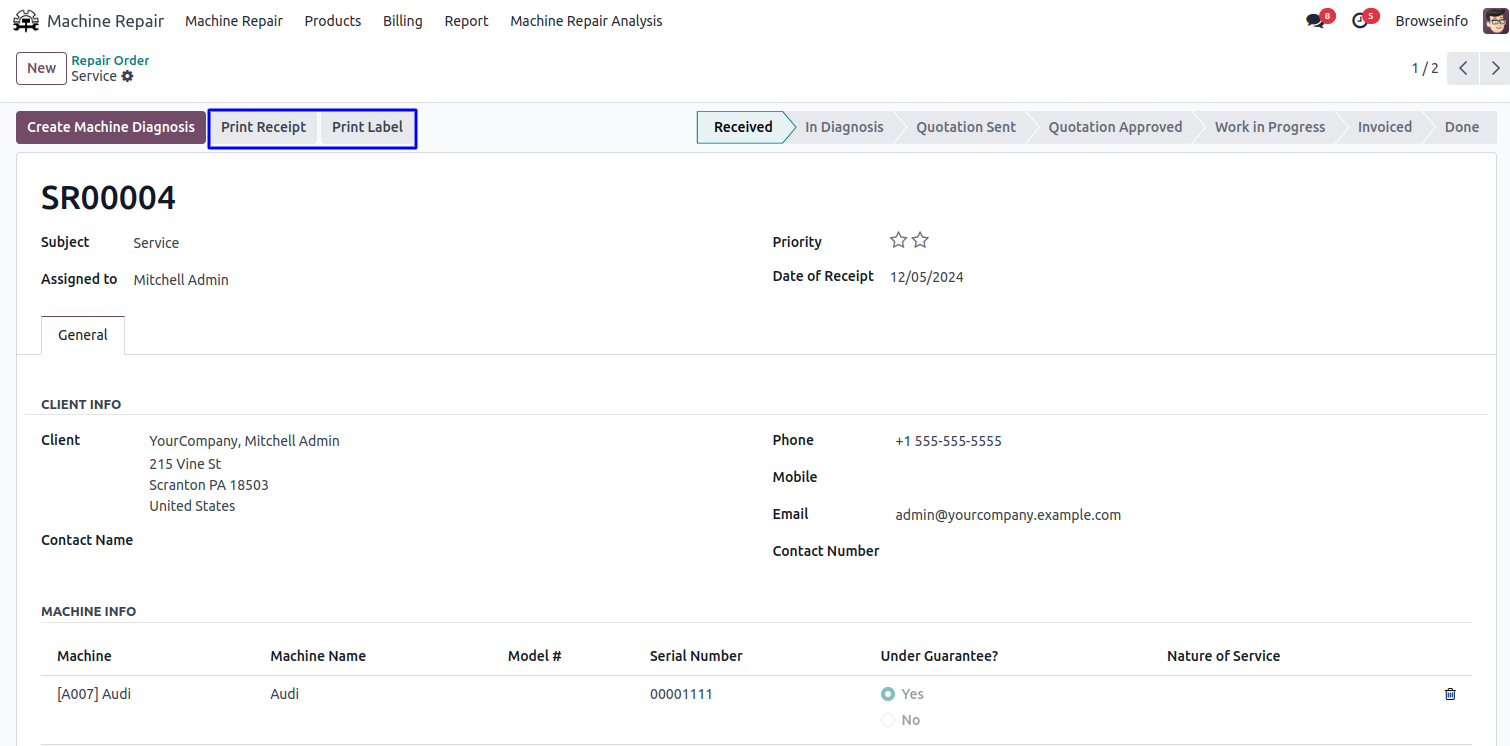1510x746 pixels.
Task: Go to next record arrow
Action: (1495, 68)
